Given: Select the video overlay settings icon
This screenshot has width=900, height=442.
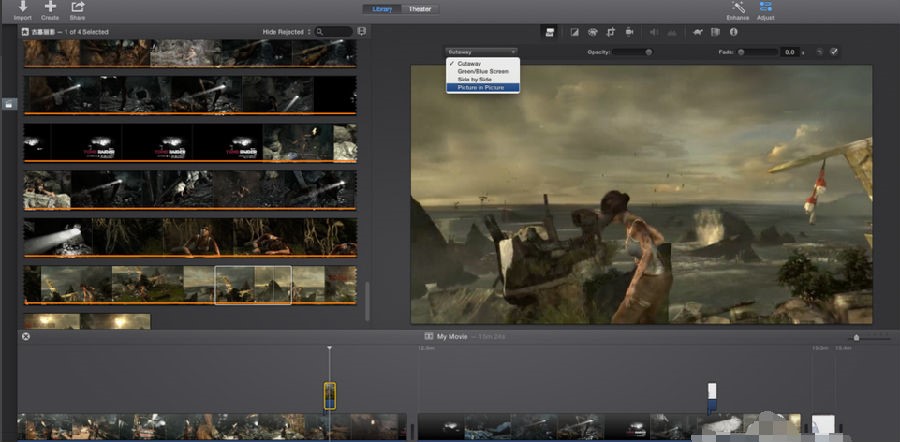Looking at the screenshot, I should pyautogui.click(x=550, y=32).
